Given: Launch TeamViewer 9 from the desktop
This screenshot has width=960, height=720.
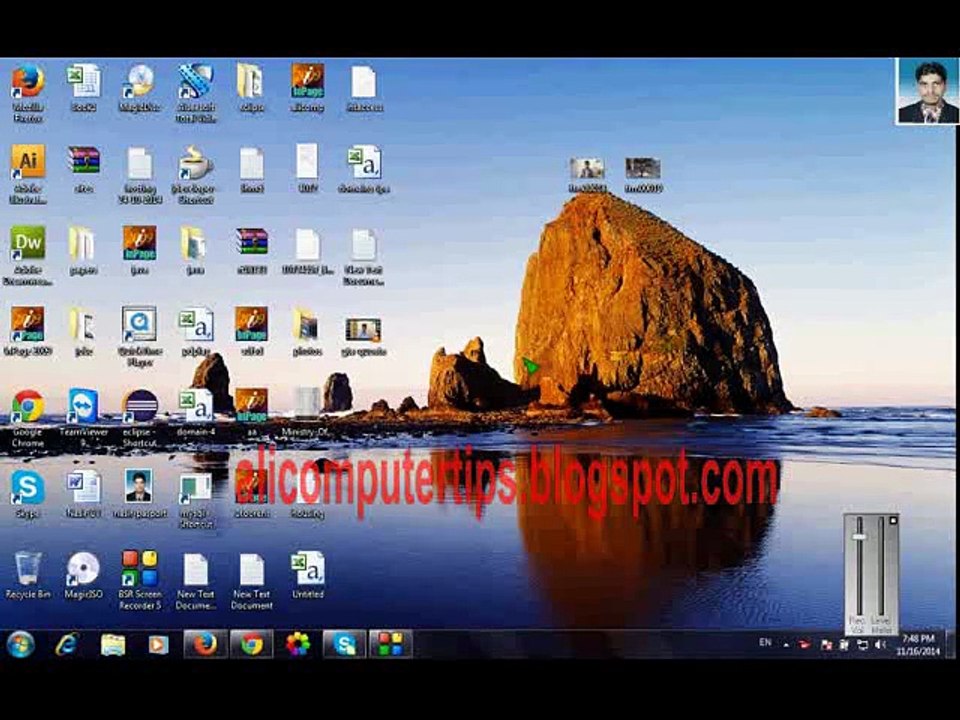Looking at the screenshot, I should tap(83, 418).
